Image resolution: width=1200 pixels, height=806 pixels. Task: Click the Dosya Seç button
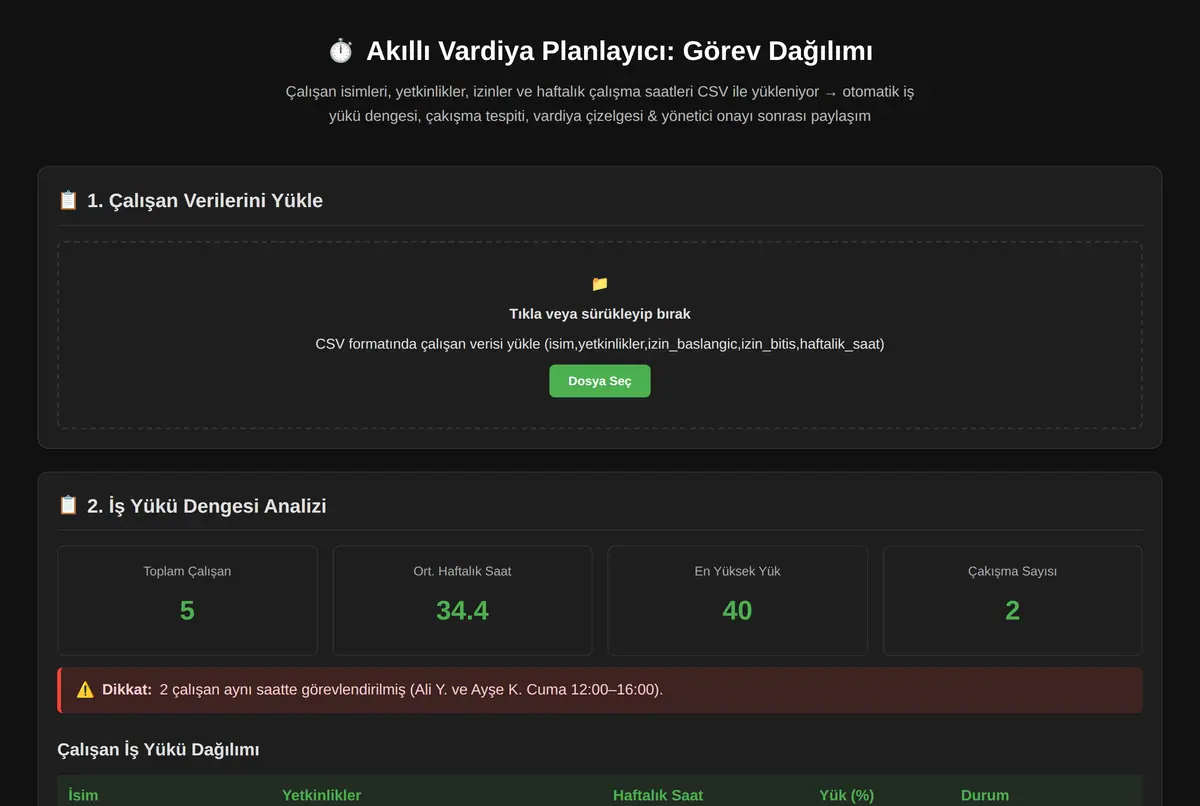pyautogui.click(x=600, y=381)
